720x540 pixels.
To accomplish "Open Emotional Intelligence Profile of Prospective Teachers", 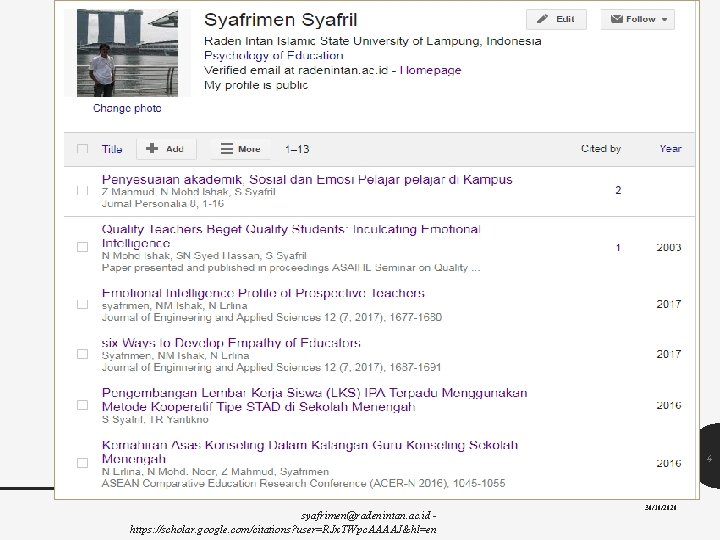I will (x=263, y=293).
